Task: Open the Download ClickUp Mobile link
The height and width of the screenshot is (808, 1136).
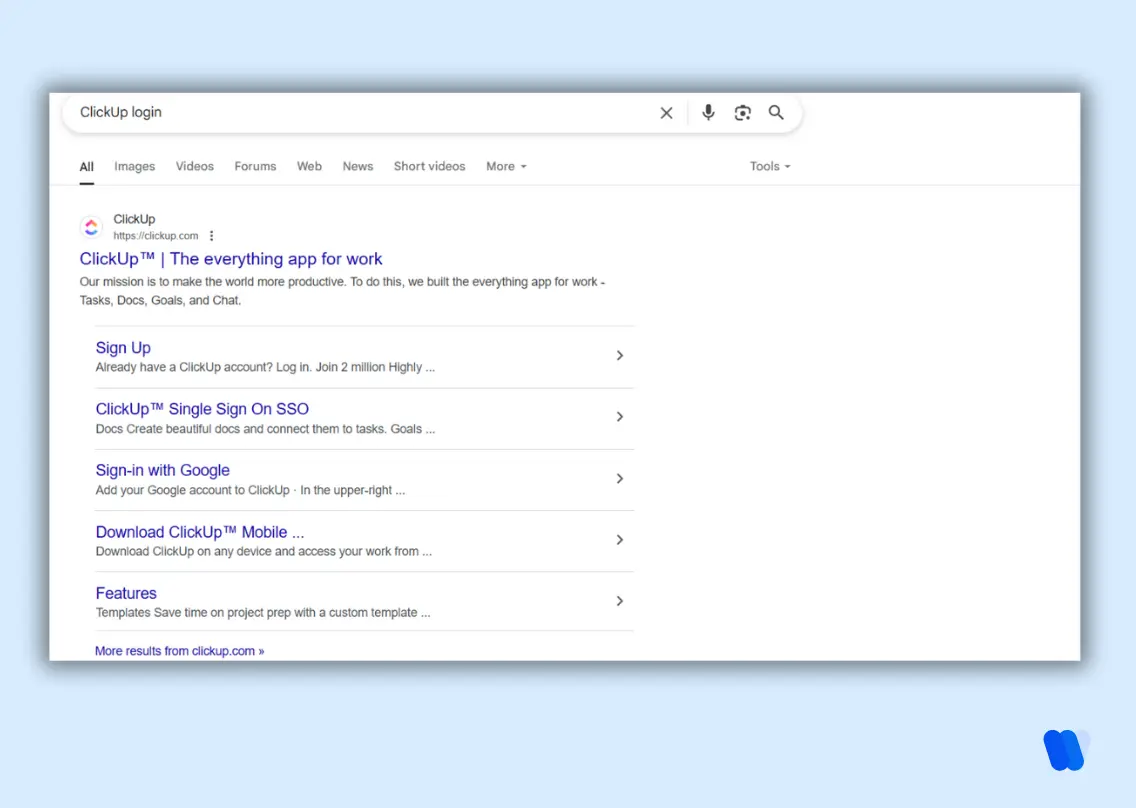Action: click(x=199, y=531)
